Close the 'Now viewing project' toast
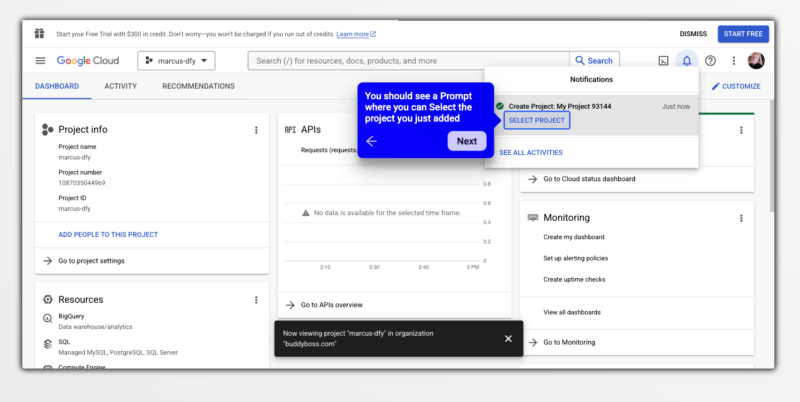 (508, 339)
